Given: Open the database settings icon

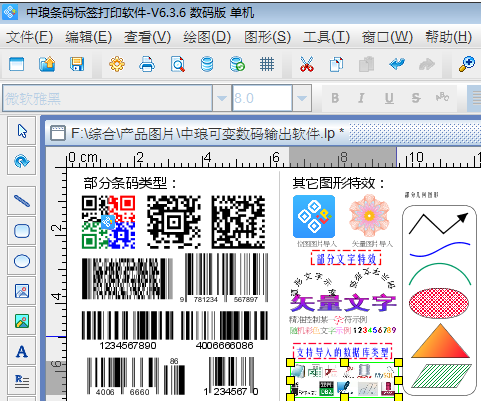Looking at the screenshot, I should (207, 64).
